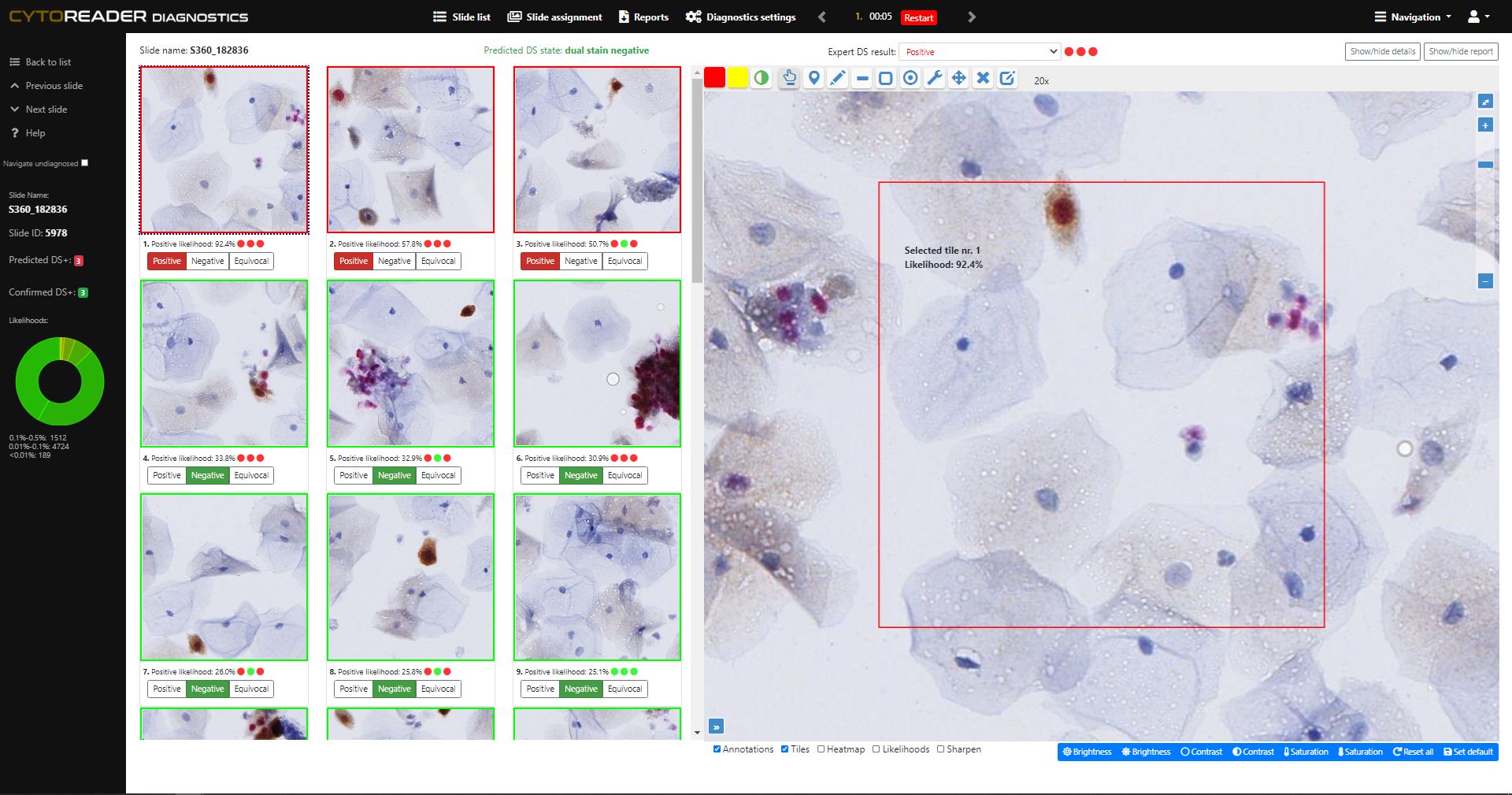Screen dimensions: 1512x795
Task: Enable the Heatmap checkbox
Action: pyautogui.click(x=821, y=749)
